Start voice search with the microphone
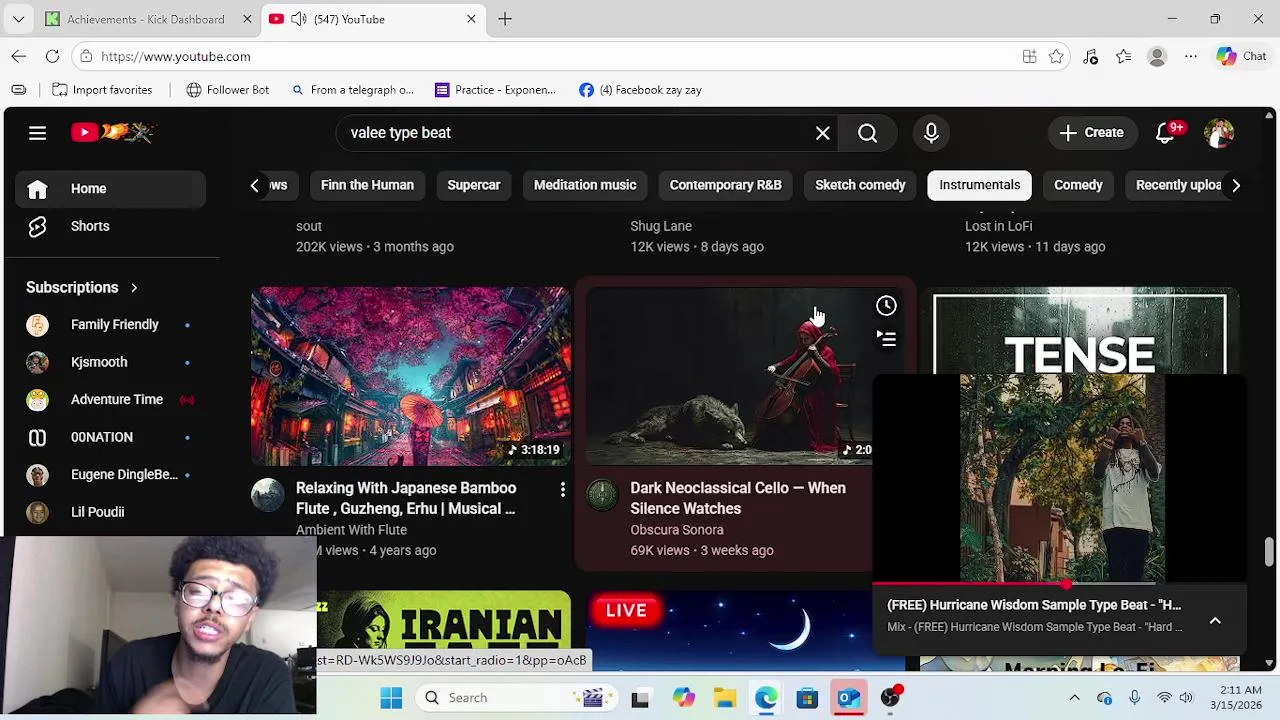The width and height of the screenshot is (1280, 720). point(931,133)
